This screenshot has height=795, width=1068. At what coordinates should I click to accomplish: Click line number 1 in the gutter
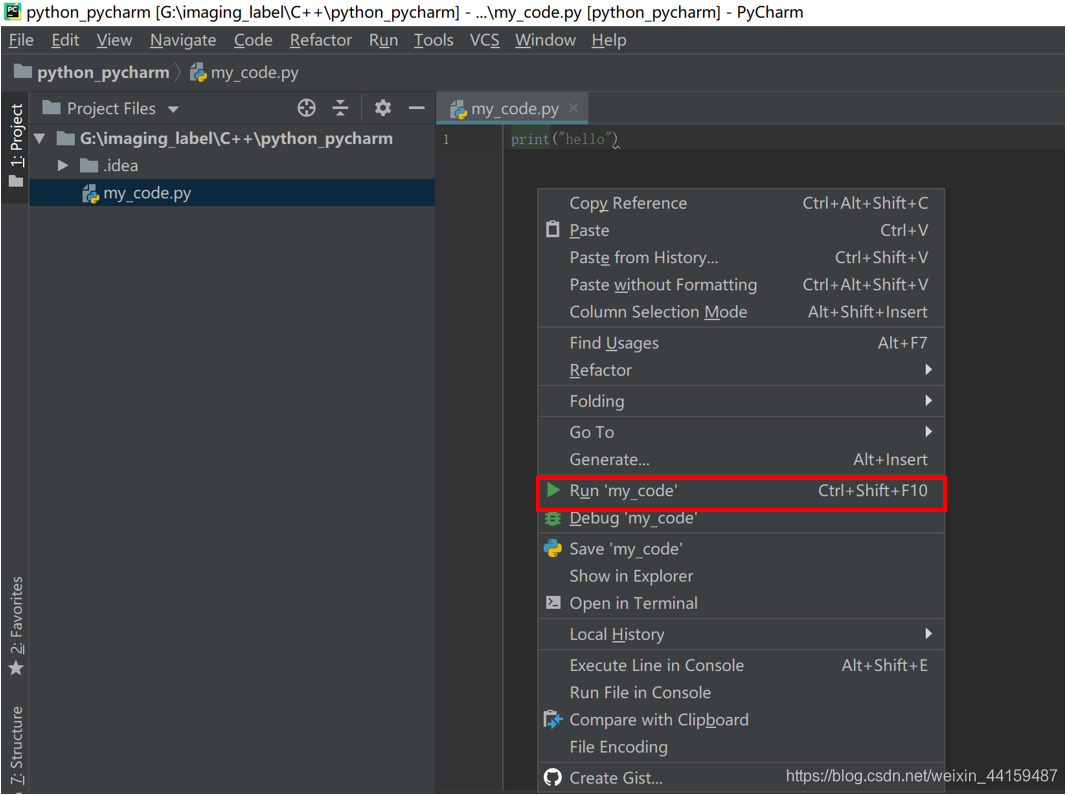click(x=446, y=140)
